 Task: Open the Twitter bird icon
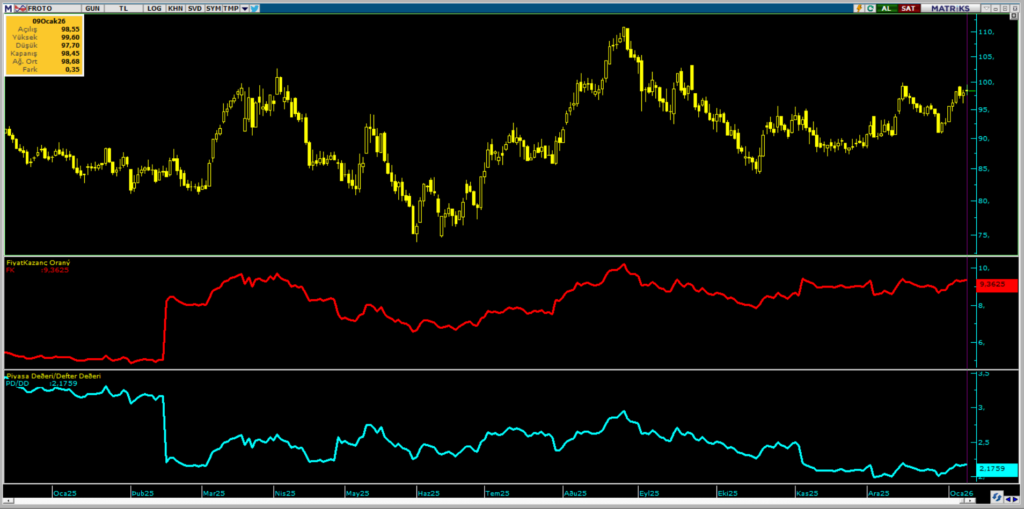[255, 7]
